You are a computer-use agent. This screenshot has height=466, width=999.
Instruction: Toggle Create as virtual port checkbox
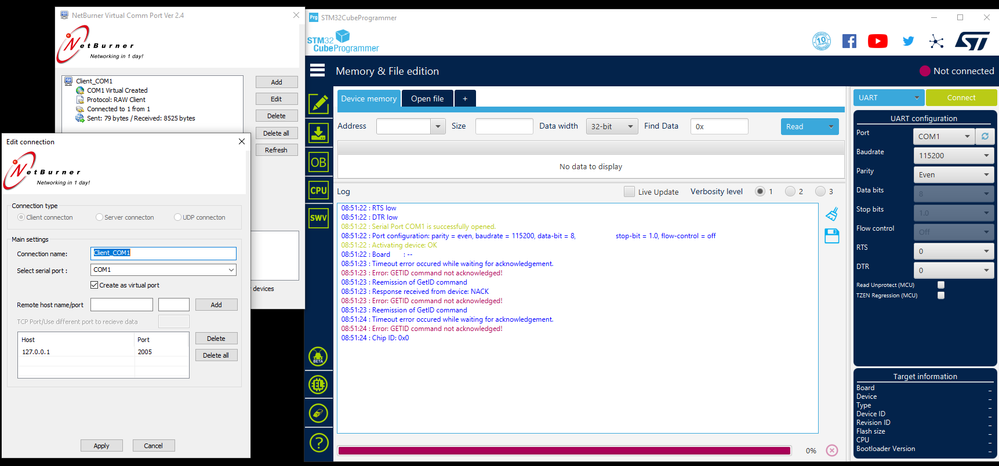click(x=95, y=285)
